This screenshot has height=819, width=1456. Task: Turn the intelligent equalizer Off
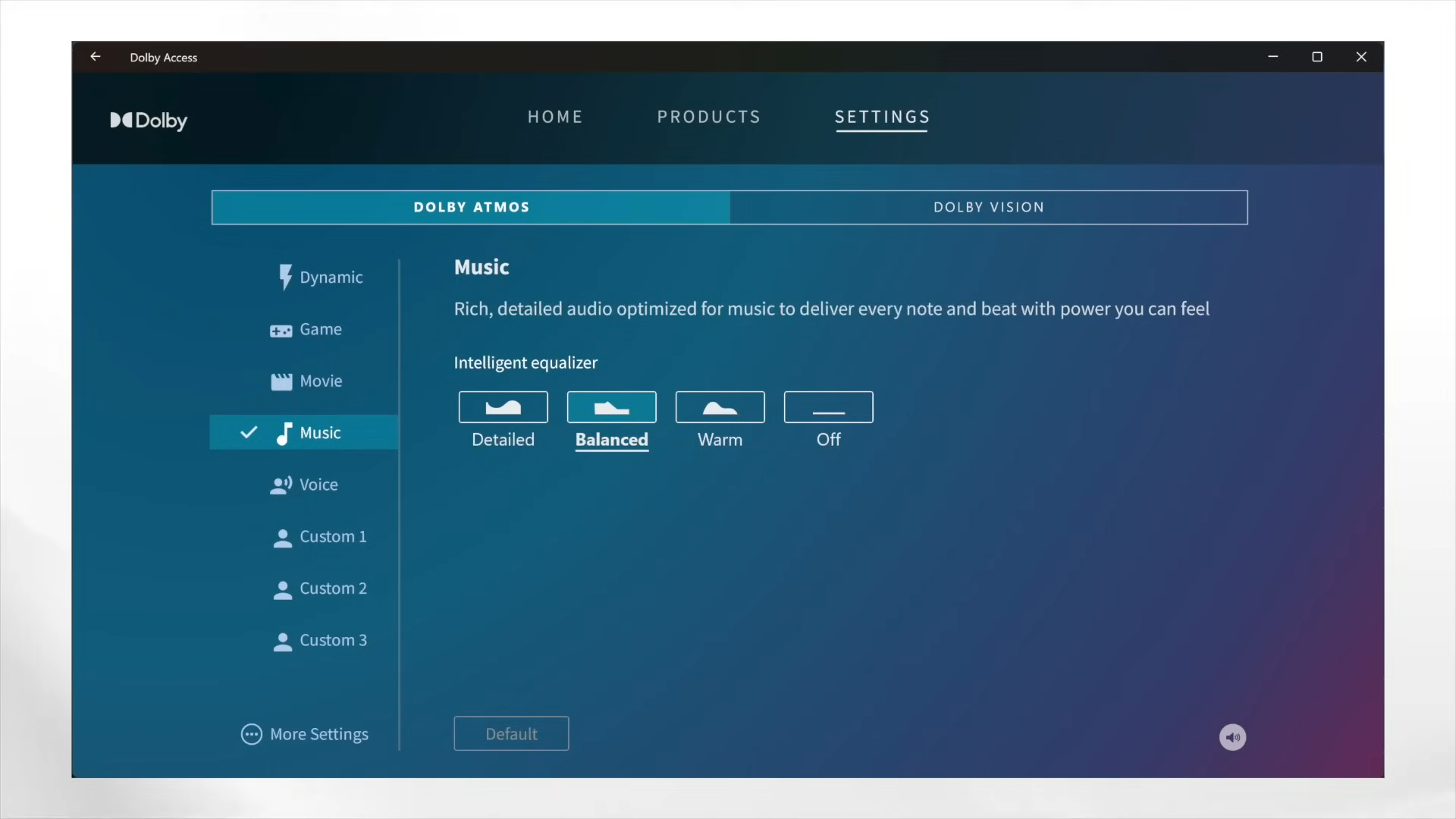(x=828, y=408)
